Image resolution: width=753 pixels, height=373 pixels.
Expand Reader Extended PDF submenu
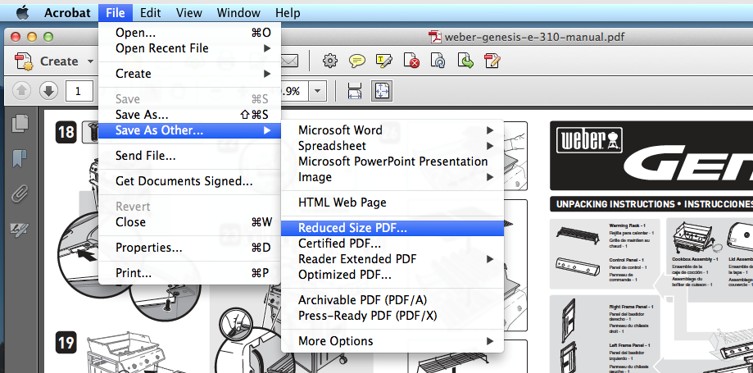point(392,259)
